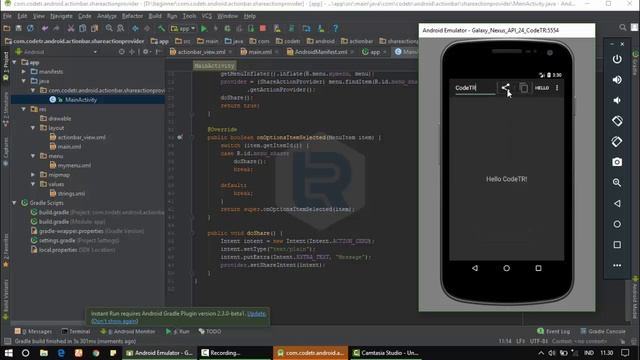Open the Help question mark icon

click(336, 29)
